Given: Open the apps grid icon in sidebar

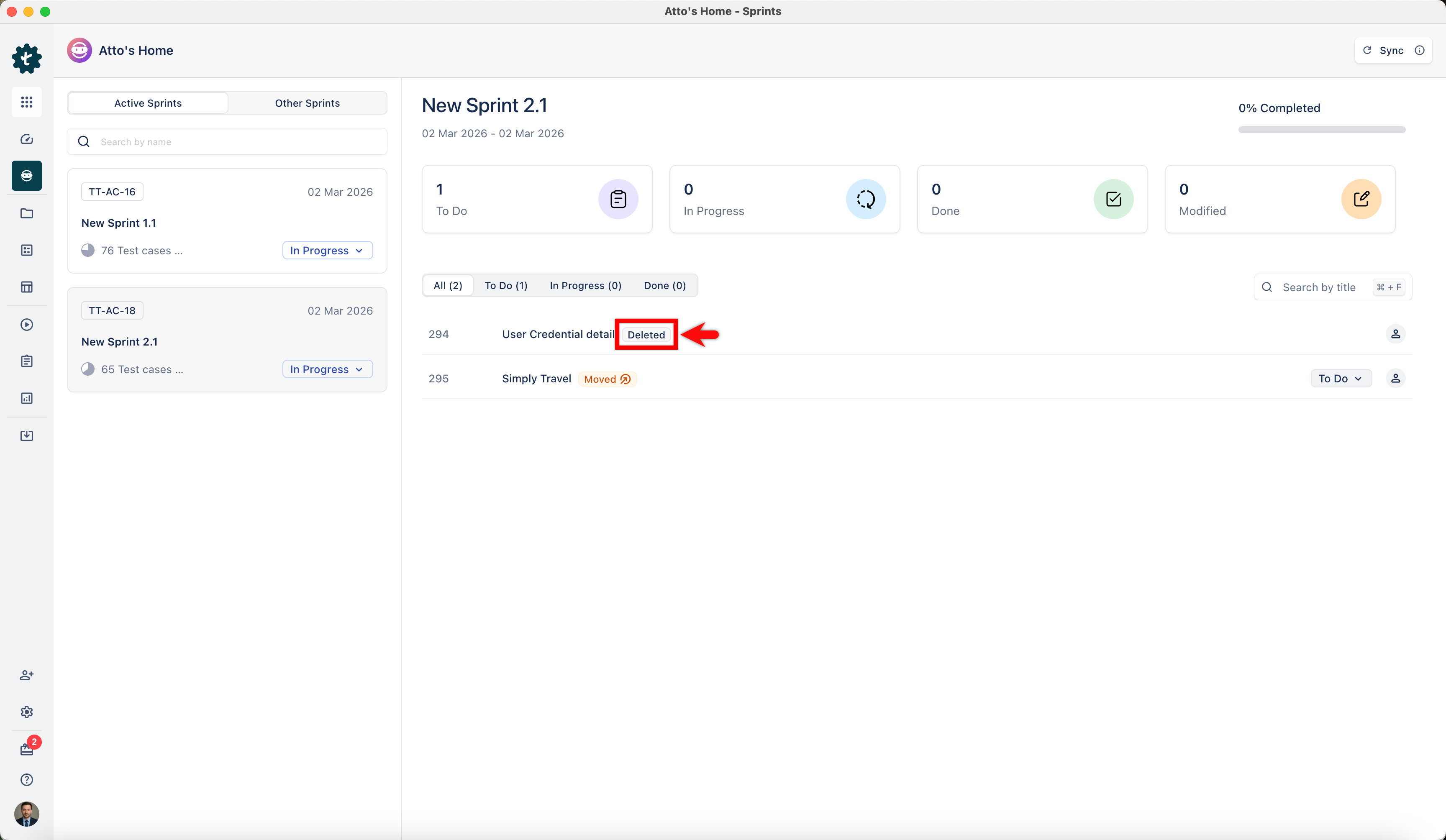Looking at the screenshot, I should tap(26, 102).
